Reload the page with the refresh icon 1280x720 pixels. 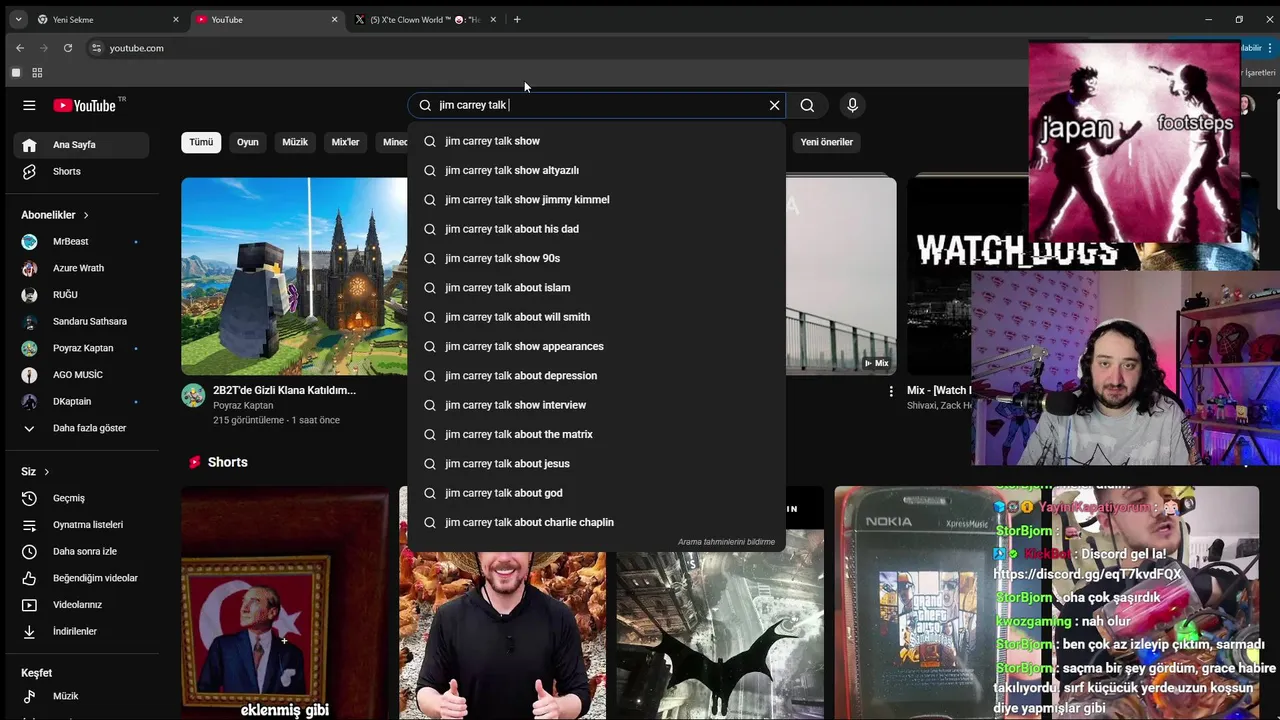[x=68, y=48]
